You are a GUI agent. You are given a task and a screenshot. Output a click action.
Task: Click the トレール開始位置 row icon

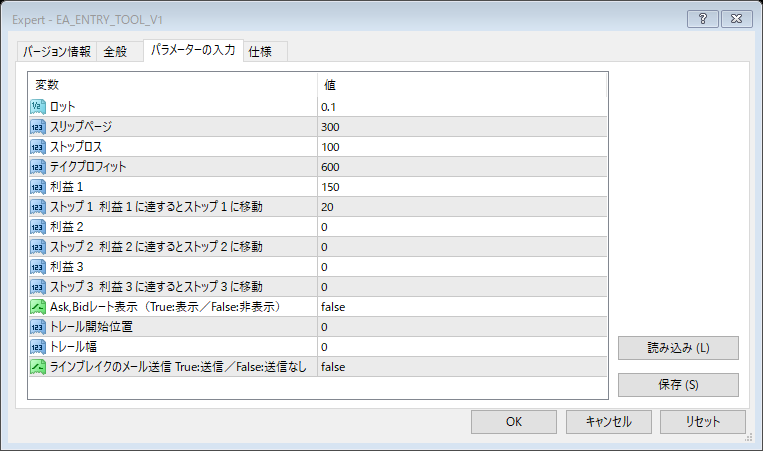pyautogui.click(x=38, y=327)
